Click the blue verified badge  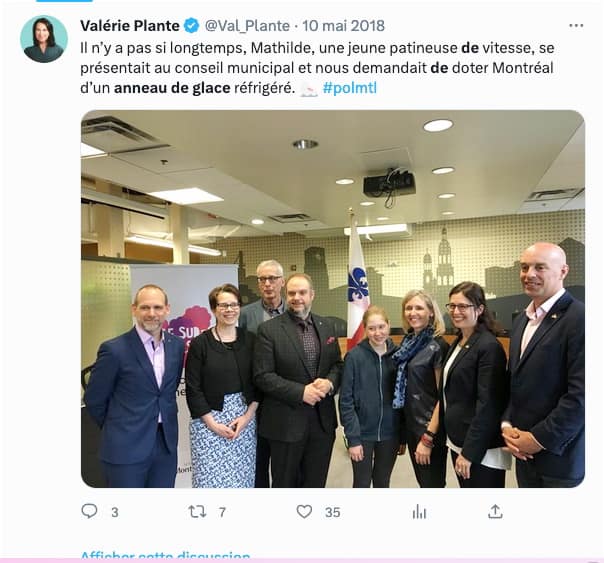tap(191, 26)
